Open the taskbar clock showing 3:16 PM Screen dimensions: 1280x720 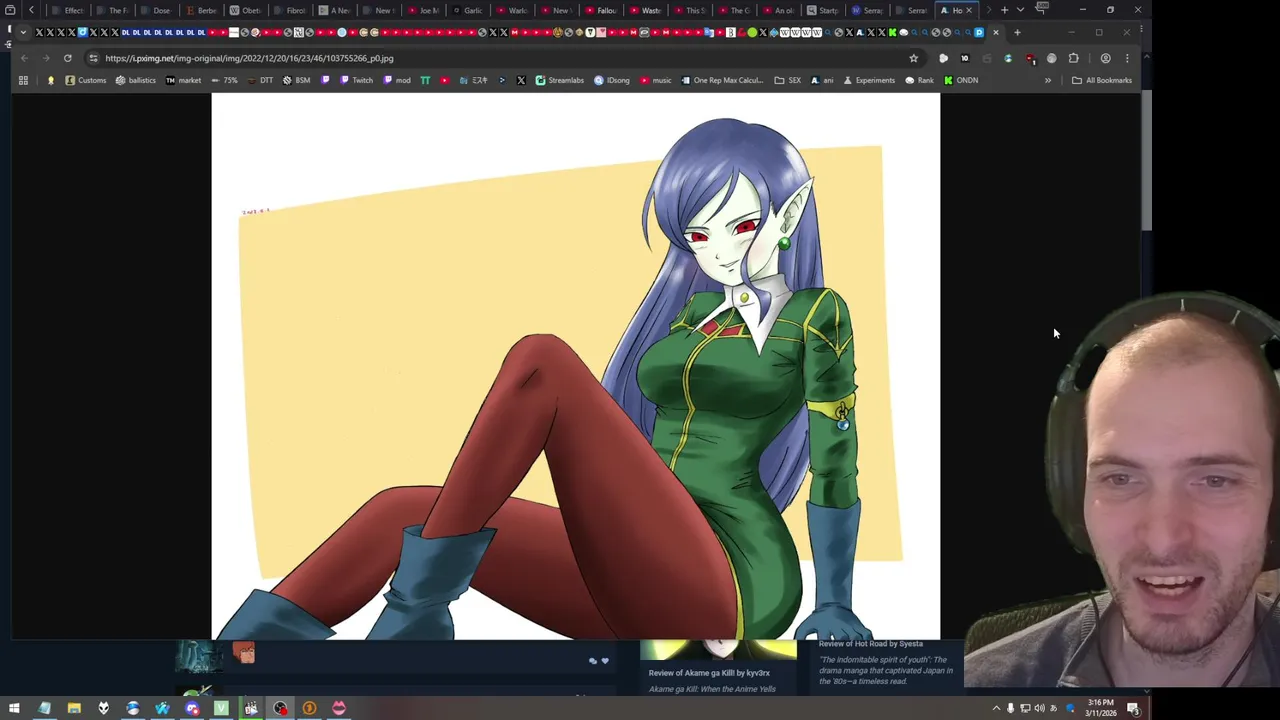[1101, 708]
